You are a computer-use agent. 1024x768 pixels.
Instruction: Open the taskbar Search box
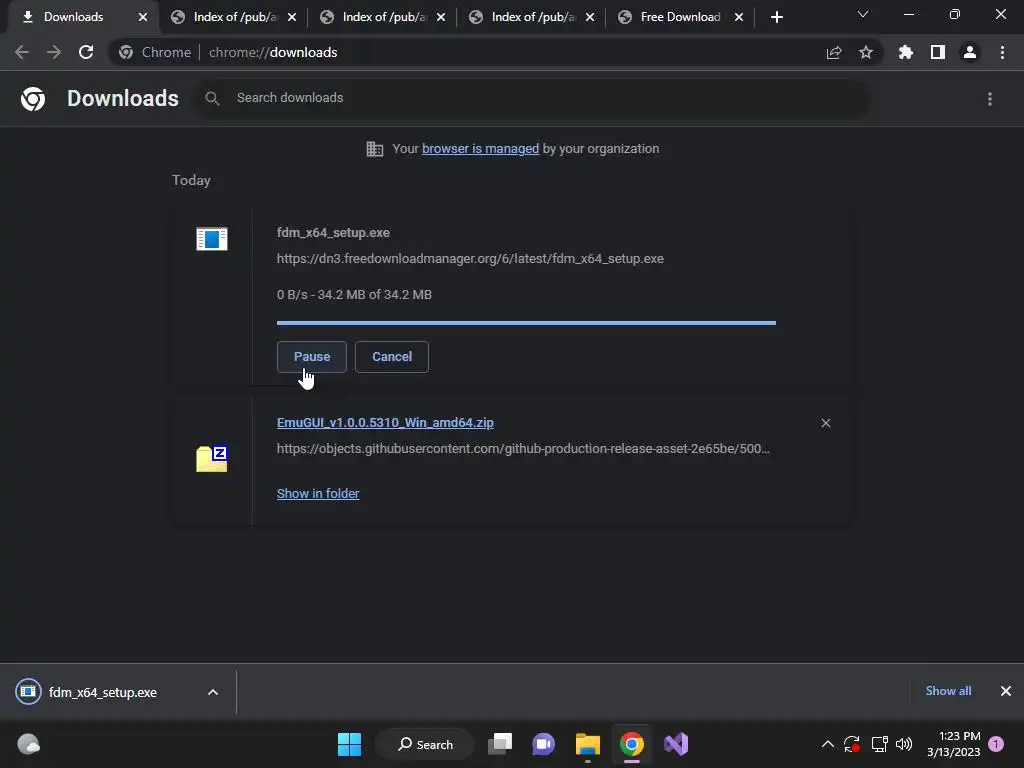coord(426,744)
